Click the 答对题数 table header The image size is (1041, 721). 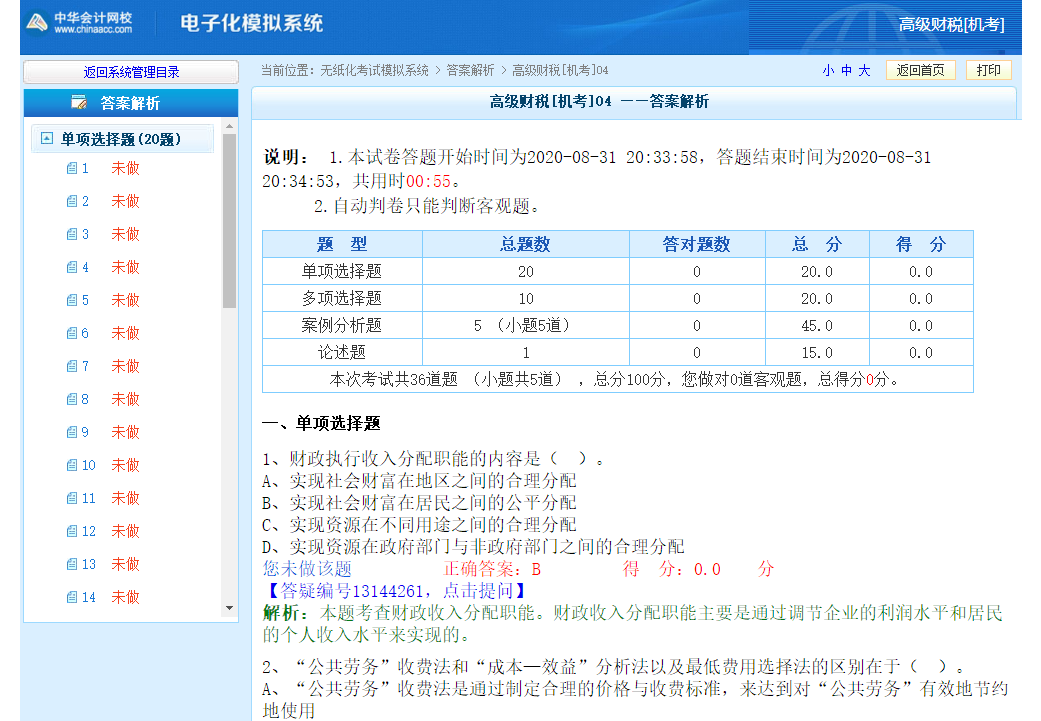696,244
